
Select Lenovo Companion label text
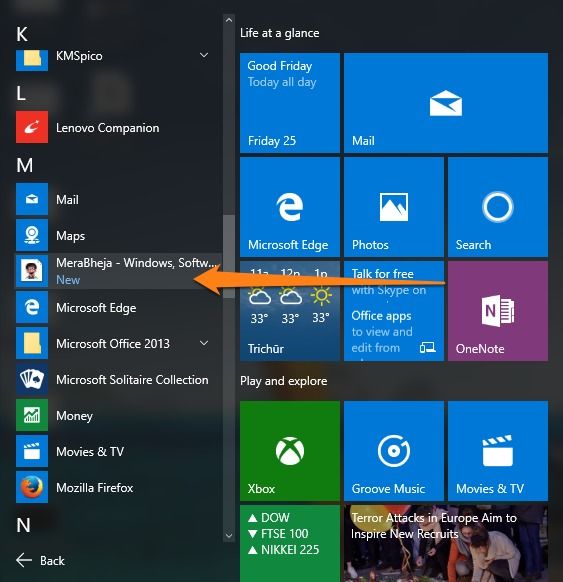pos(108,128)
